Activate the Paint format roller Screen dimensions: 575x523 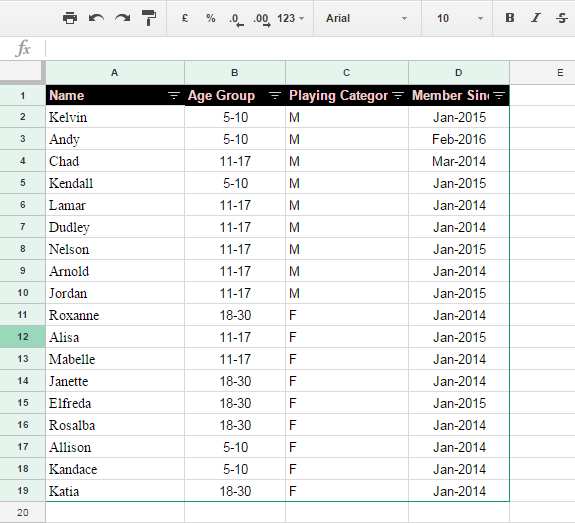pos(149,18)
